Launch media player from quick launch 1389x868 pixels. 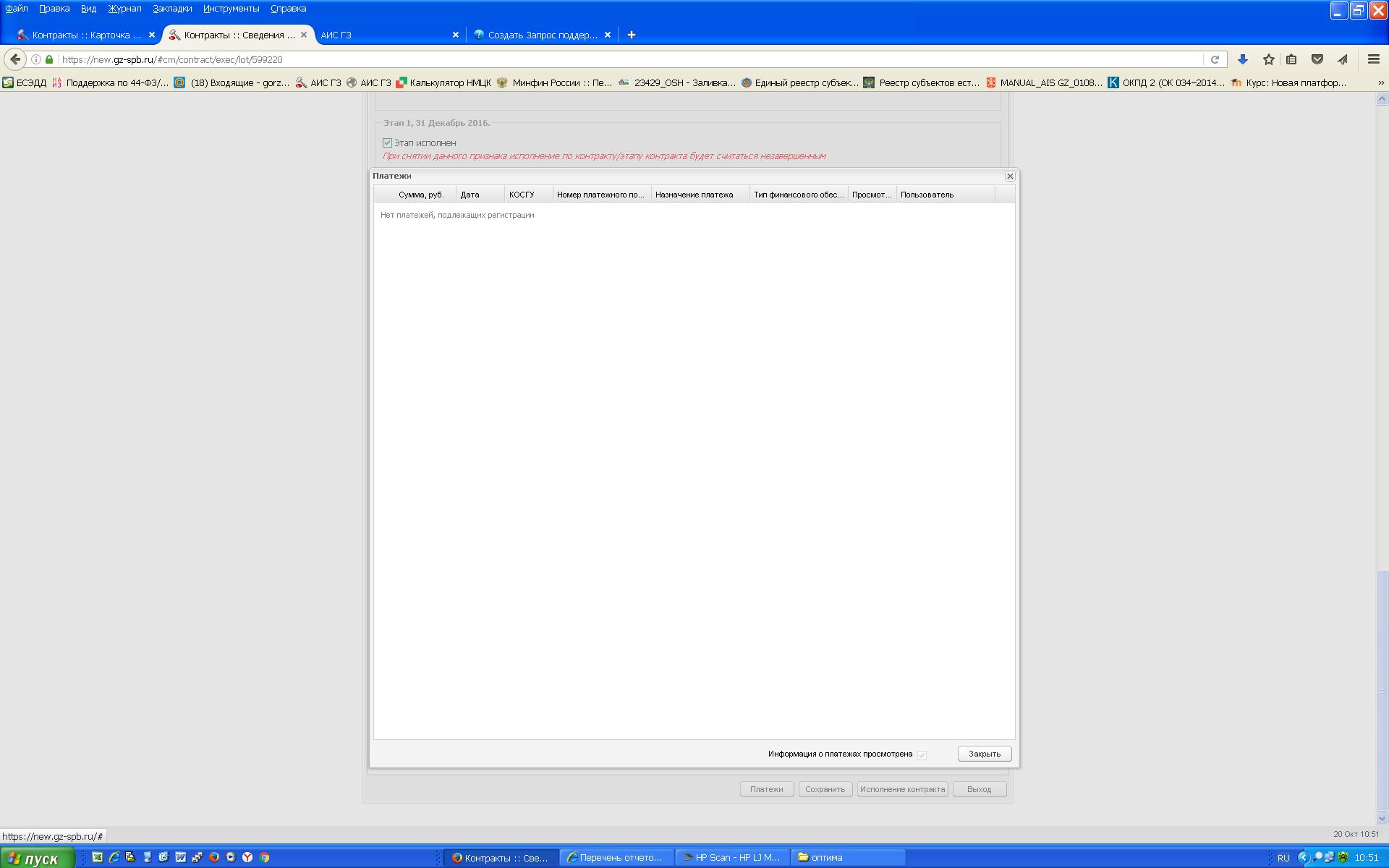tap(231, 857)
